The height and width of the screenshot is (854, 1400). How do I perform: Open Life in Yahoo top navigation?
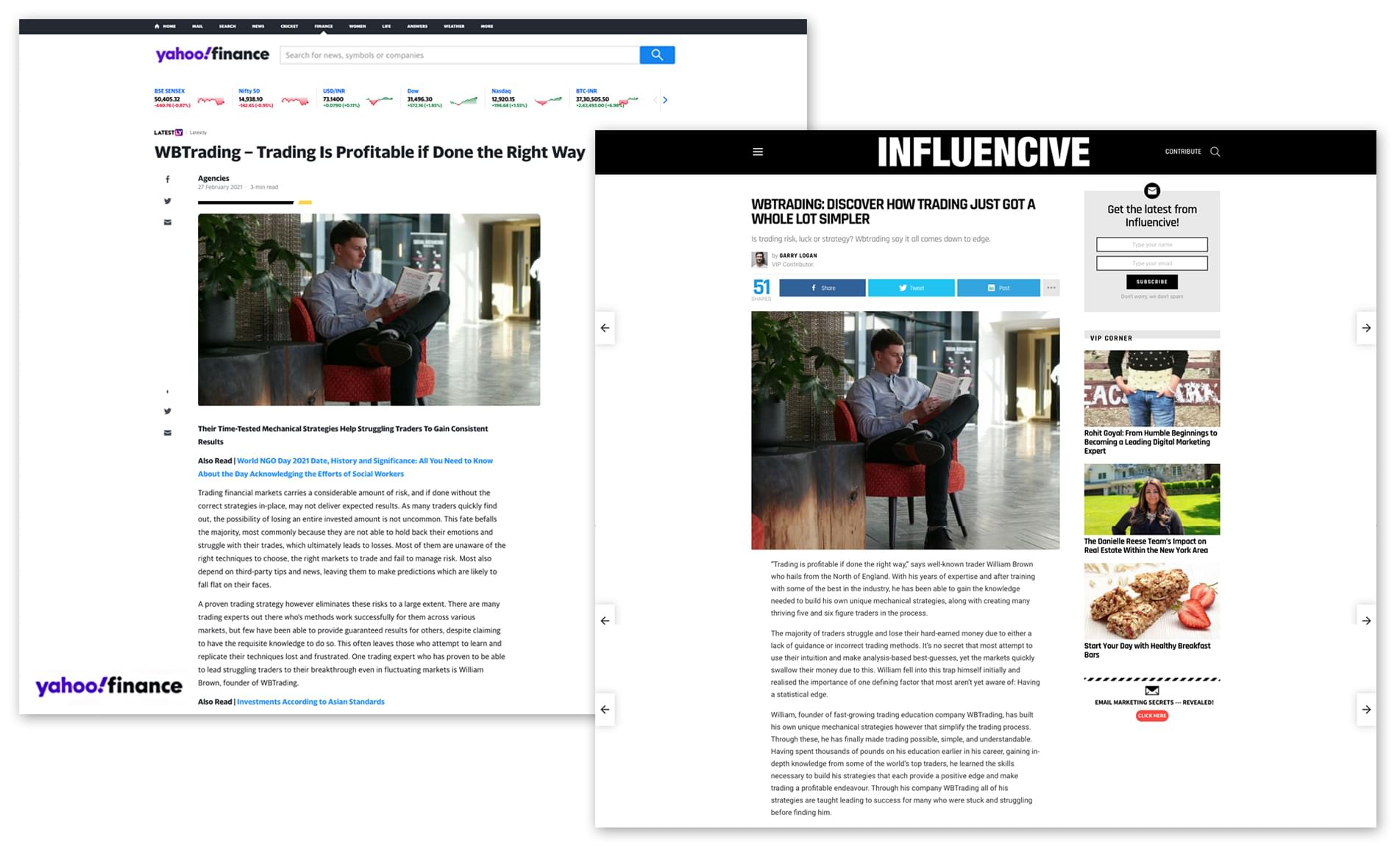point(386,26)
